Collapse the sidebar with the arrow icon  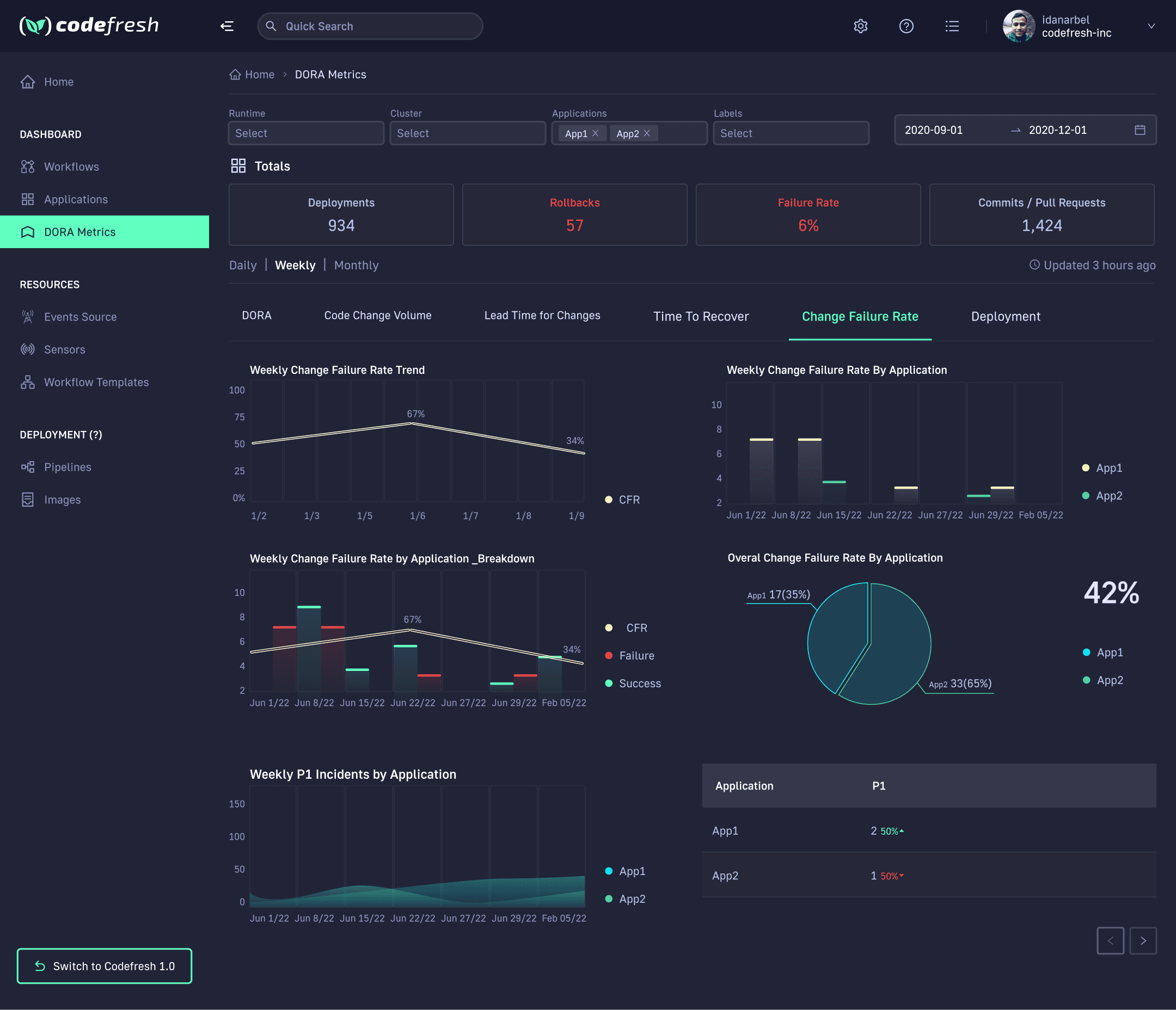[226, 26]
